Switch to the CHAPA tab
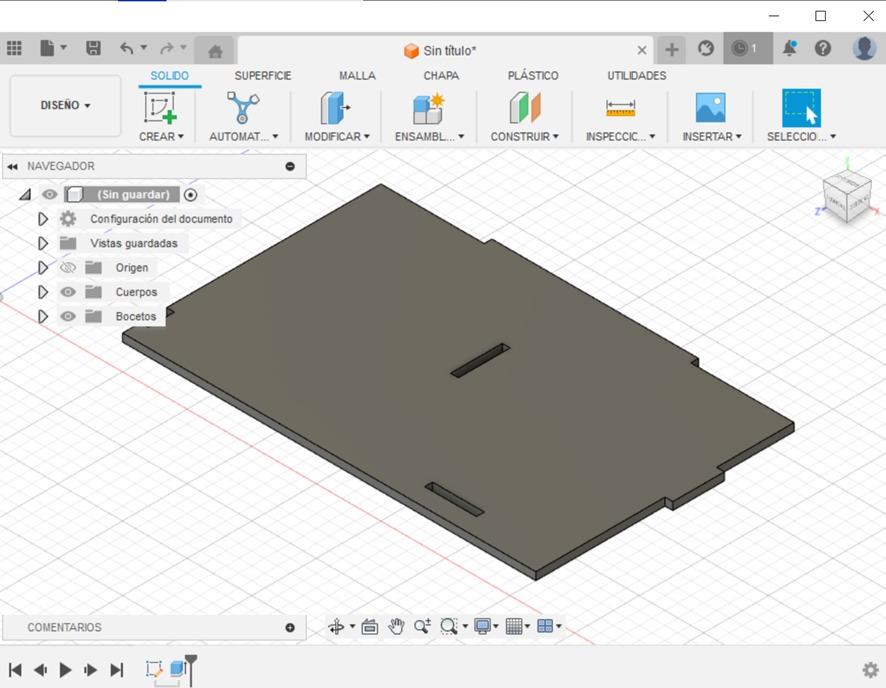Viewport: 886px width, 688px height. [441, 76]
